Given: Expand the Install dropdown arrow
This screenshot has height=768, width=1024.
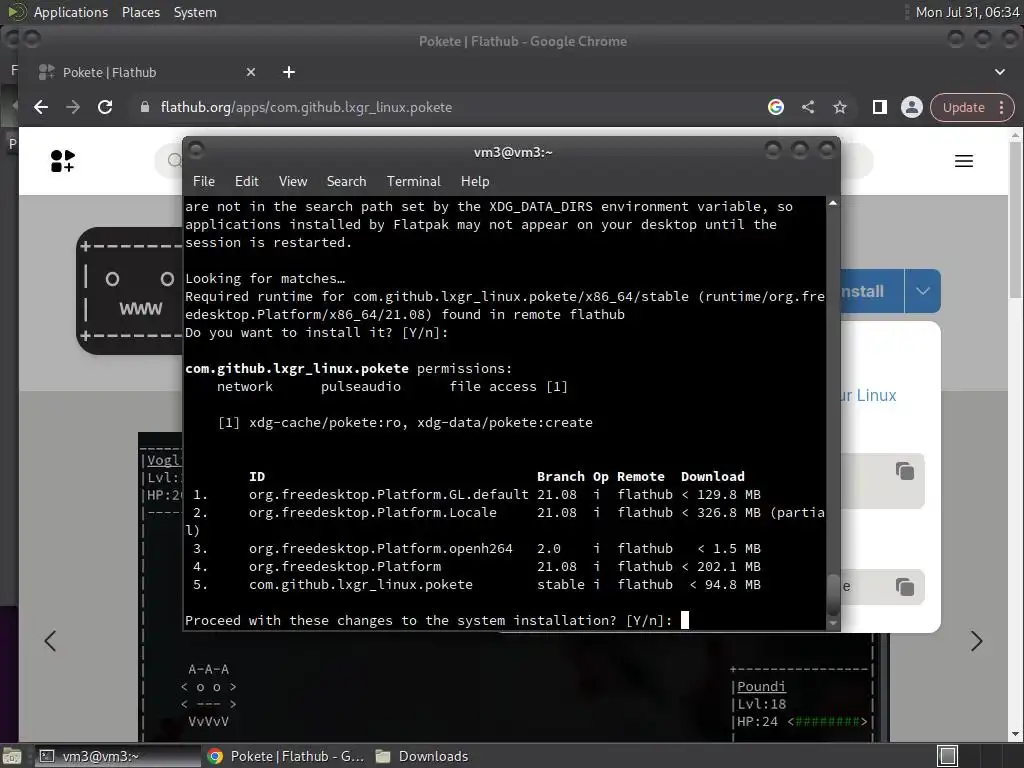Looking at the screenshot, I should pos(923,291).
